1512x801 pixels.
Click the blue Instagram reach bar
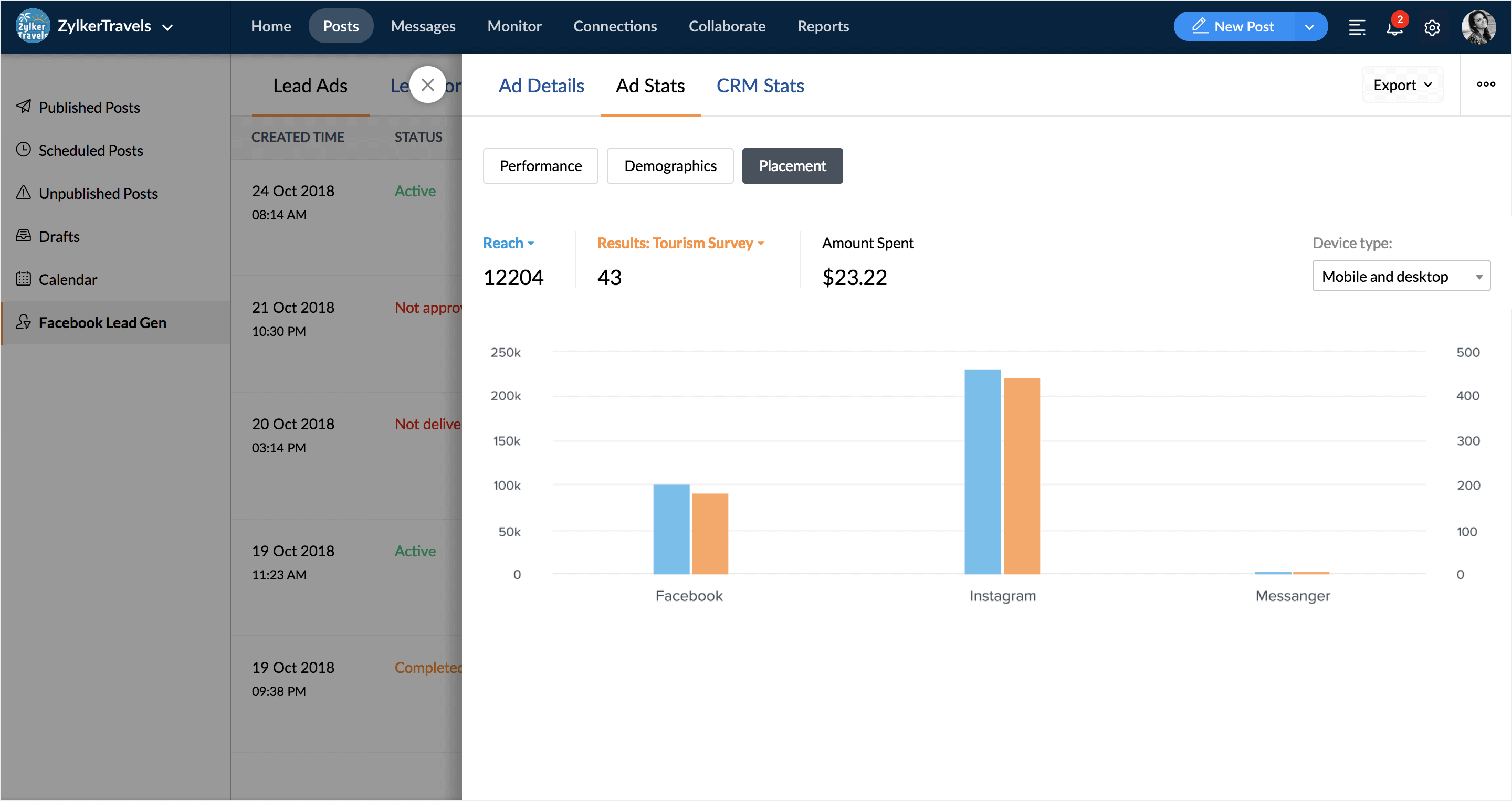982,472
